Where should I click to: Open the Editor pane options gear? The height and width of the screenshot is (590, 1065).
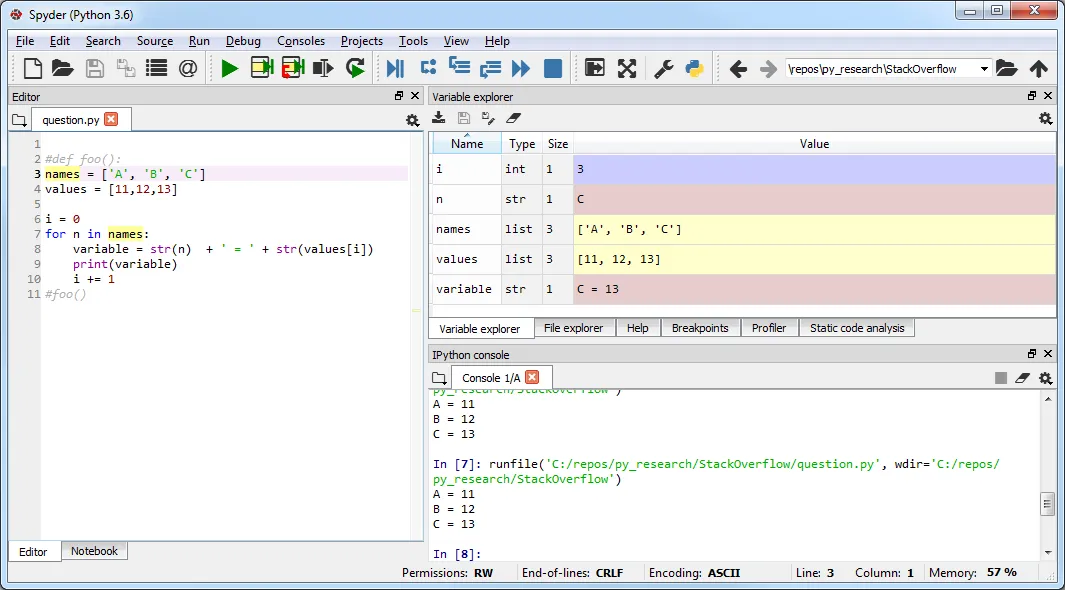click(x=412, y=120)
